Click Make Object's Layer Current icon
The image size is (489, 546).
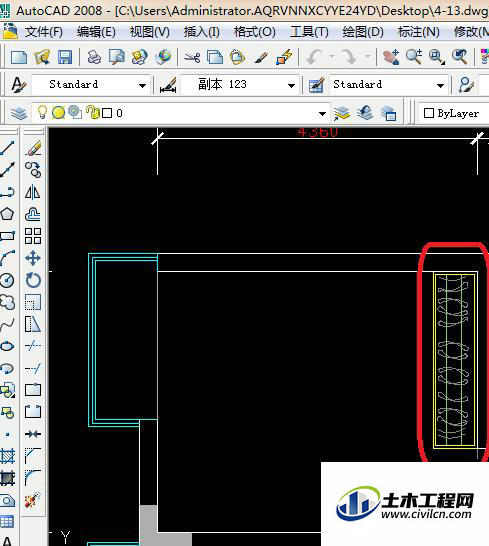[342, 113]
